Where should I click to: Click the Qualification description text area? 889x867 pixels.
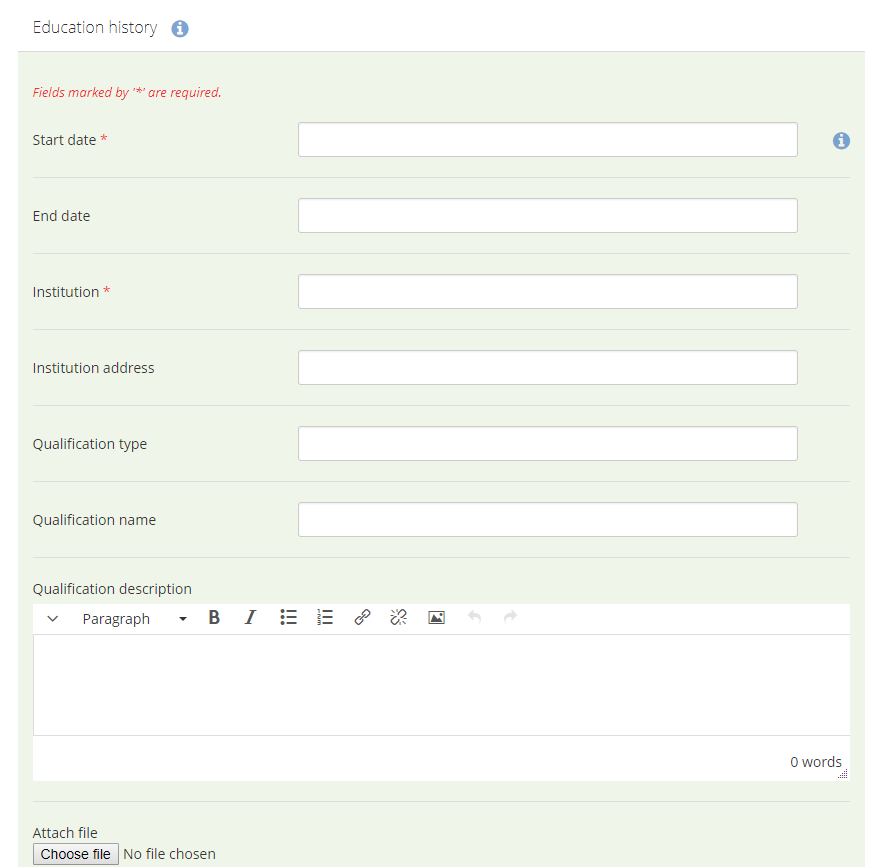[441, 685]
